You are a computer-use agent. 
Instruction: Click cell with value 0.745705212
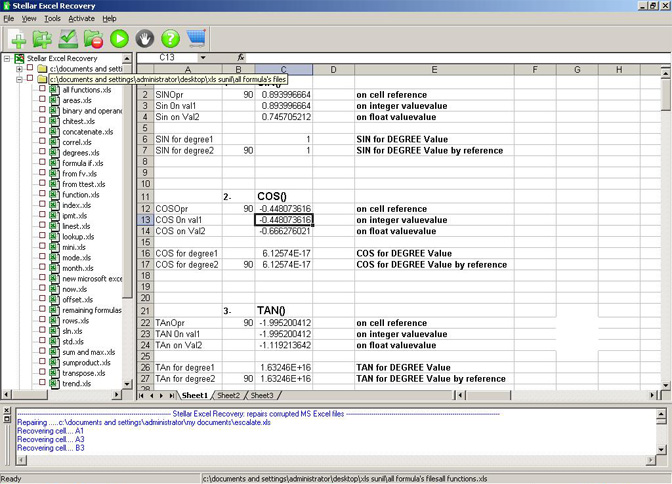coord(284,117)
